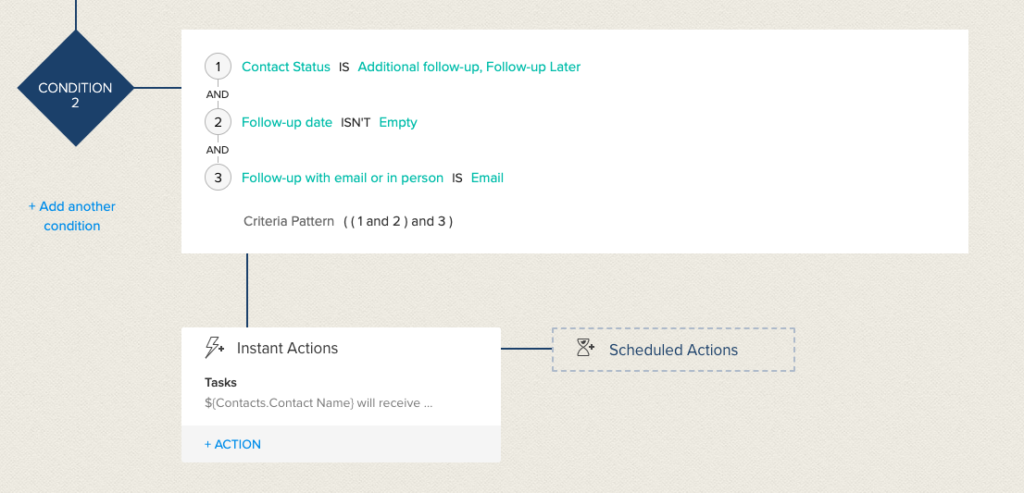This screenshot has width=1024, height=493.
Task: Select the Follow-up date field
Action: 287,122
